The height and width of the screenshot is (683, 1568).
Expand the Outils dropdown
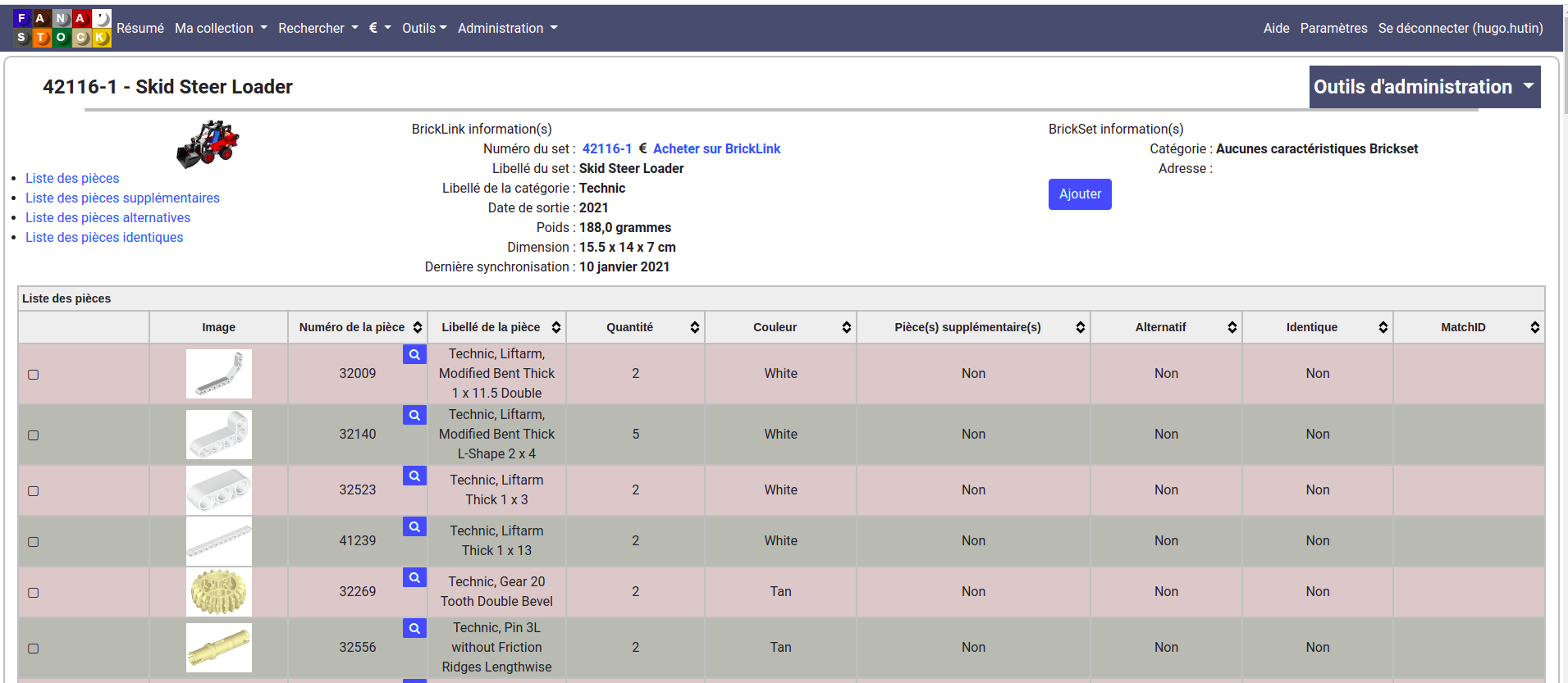point(424,28)
